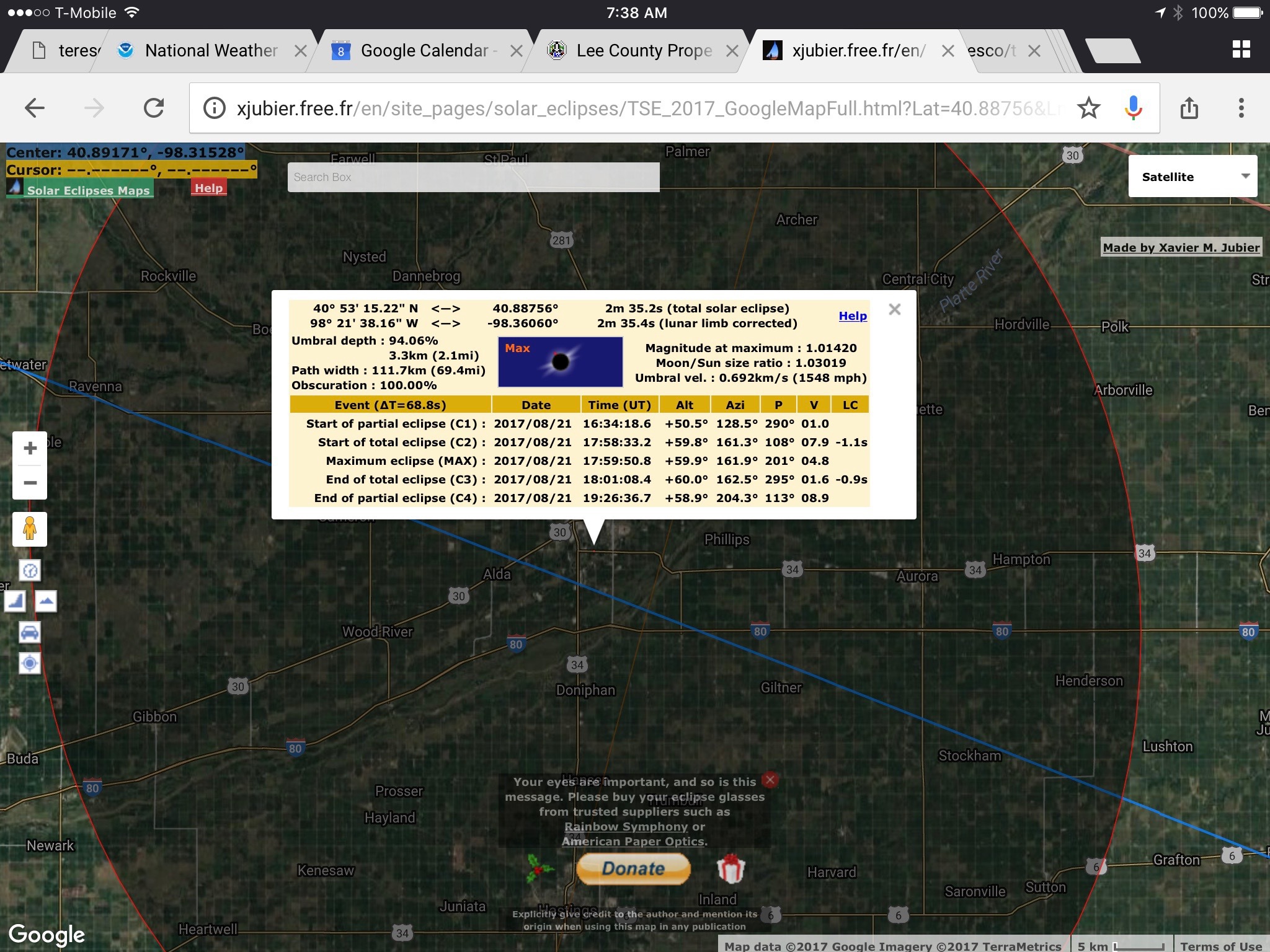Click the car traffic icon
1270x952 pixels.
(30, 632)
